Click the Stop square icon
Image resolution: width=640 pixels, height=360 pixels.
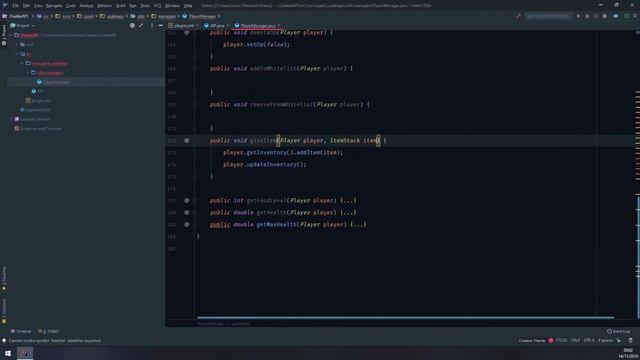(x=604, y=16)
